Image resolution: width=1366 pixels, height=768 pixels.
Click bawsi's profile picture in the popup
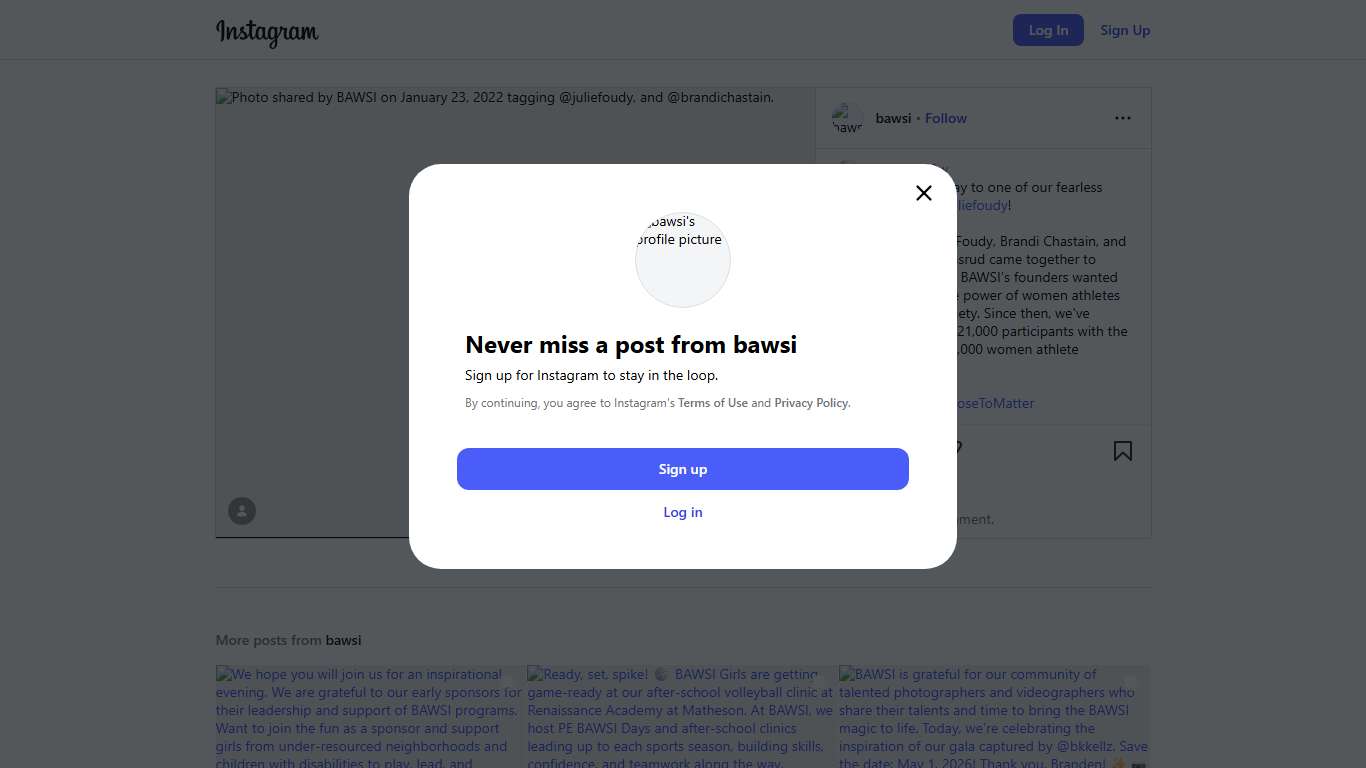(x=683, y=259)
